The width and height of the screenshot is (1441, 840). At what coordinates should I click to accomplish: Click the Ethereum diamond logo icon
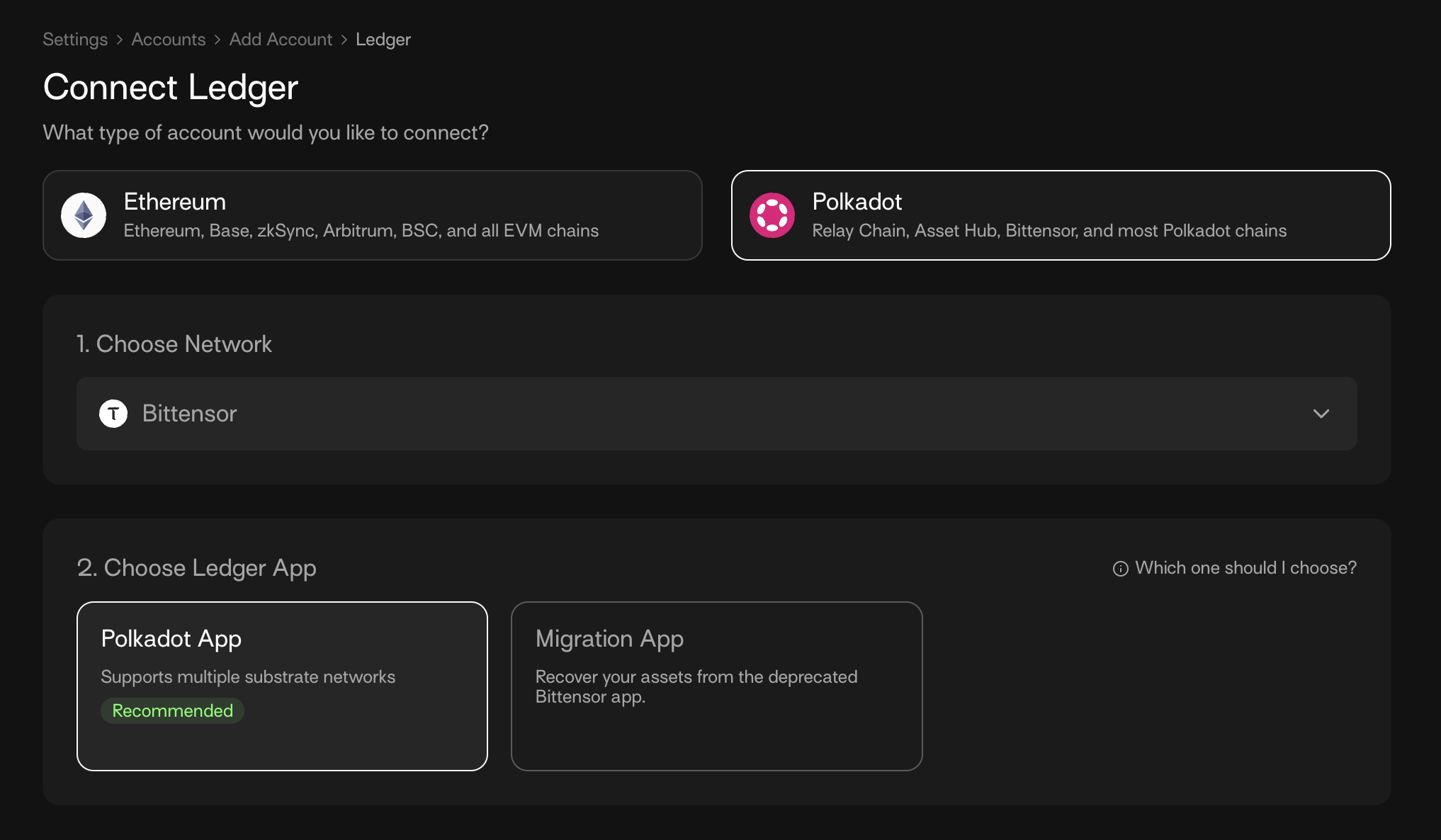(x=84, y=215)
